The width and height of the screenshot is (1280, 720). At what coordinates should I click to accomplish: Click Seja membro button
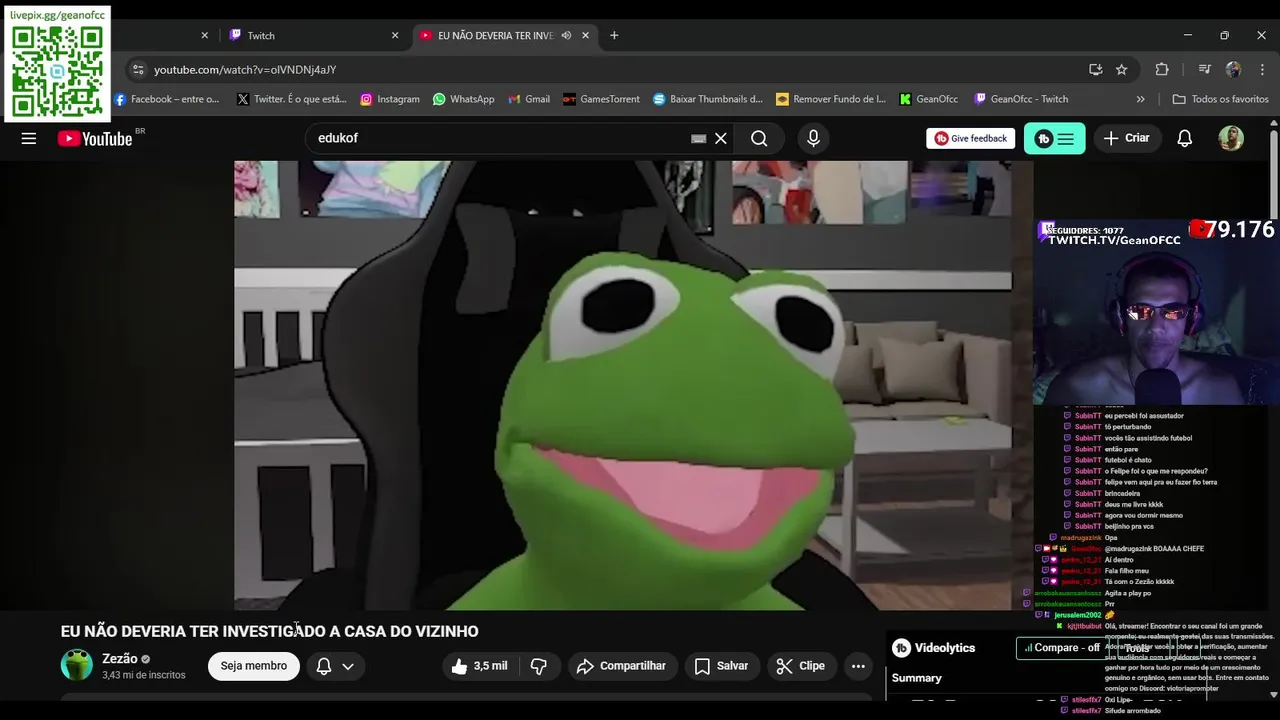[x=254, y=666]
